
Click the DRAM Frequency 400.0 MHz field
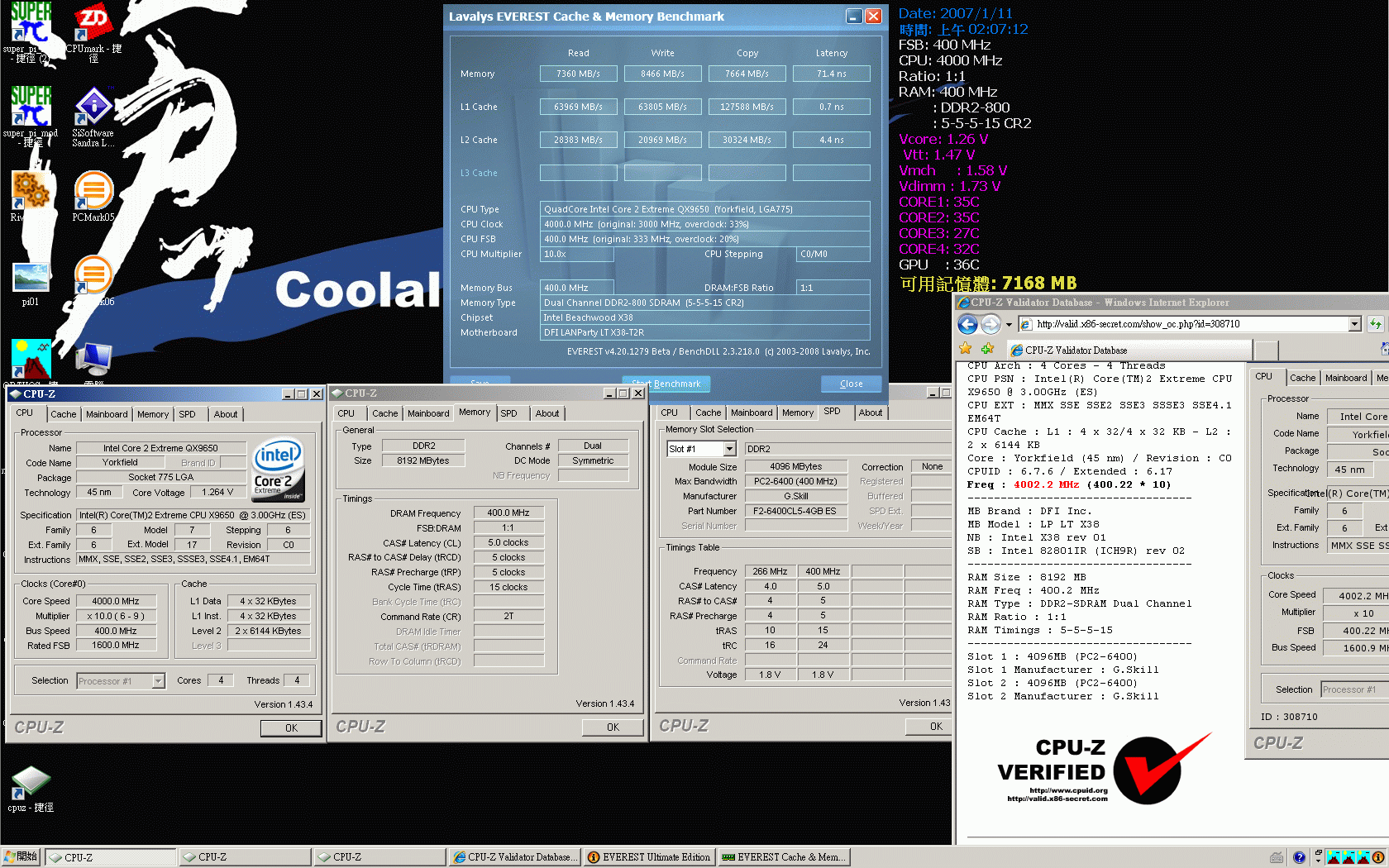[508, 513]
